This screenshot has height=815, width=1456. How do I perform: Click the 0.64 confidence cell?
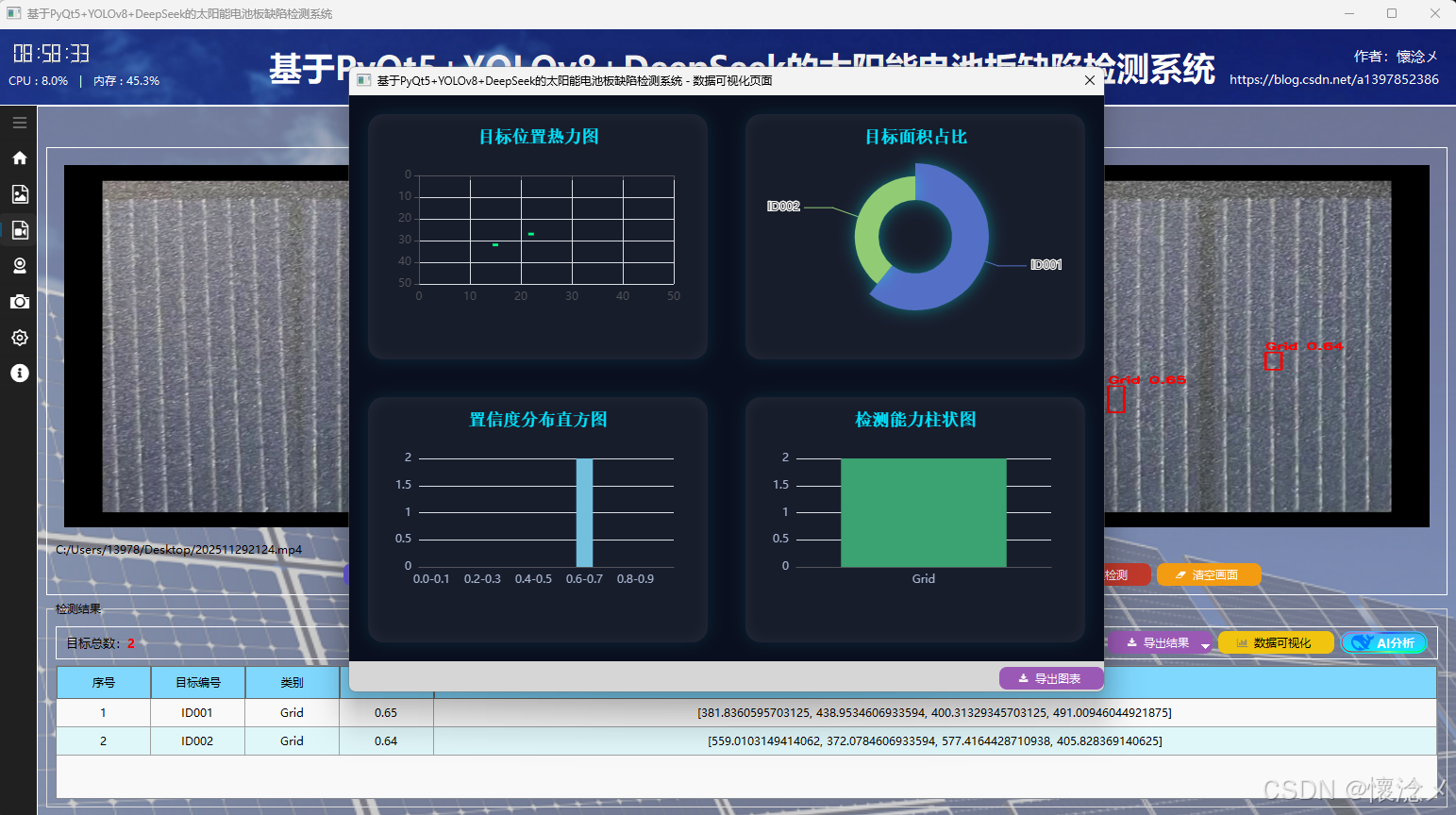point(386,741)
